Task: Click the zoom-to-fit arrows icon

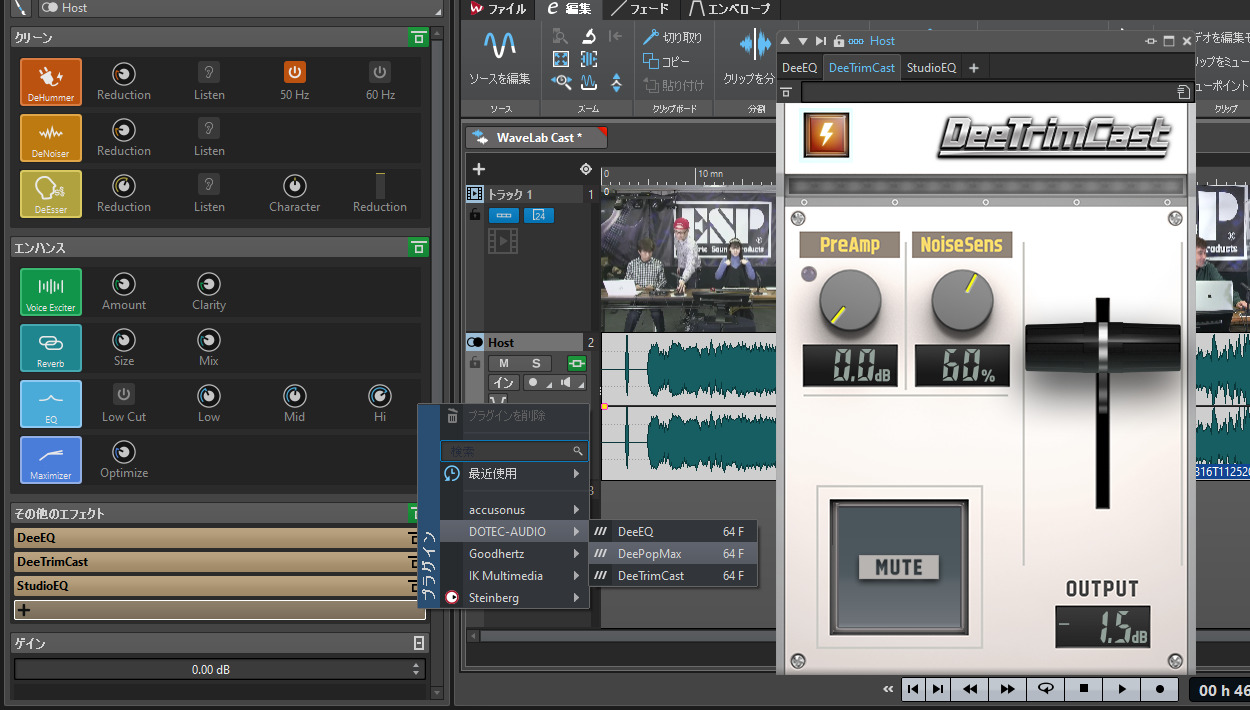Action: pos(561,59)
